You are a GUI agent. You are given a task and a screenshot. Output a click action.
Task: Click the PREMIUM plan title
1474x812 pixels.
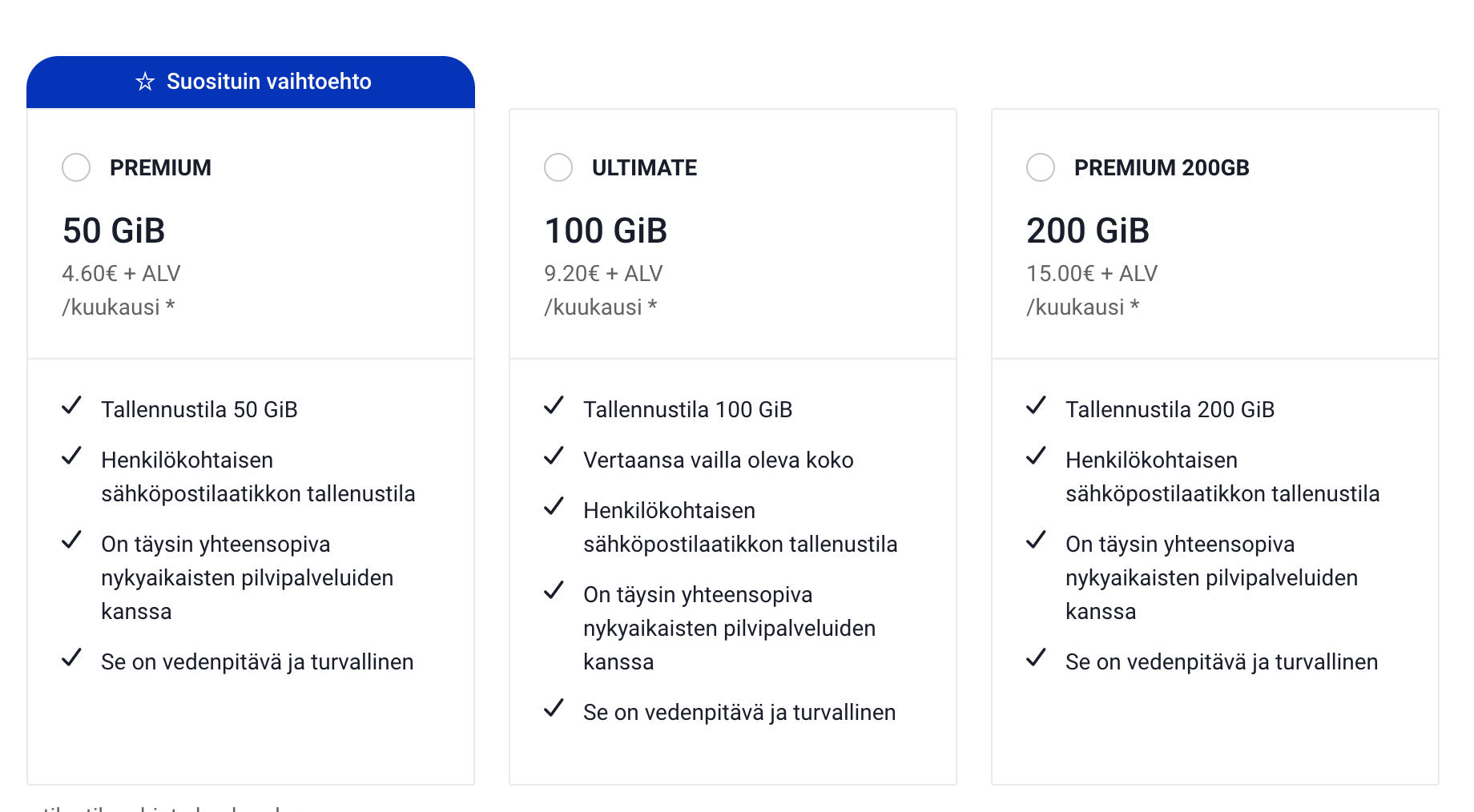160,168
